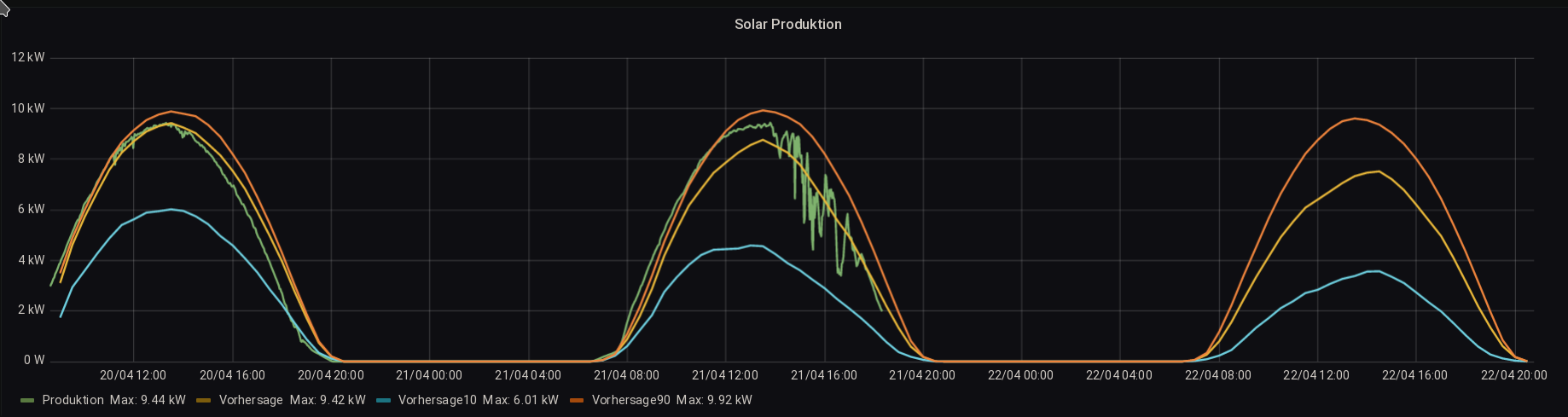Click the Vorhersage90 Max: 9.92 kW value
Image resolution: width=1568 pixels, height=417 pixels.
point(715,400)
